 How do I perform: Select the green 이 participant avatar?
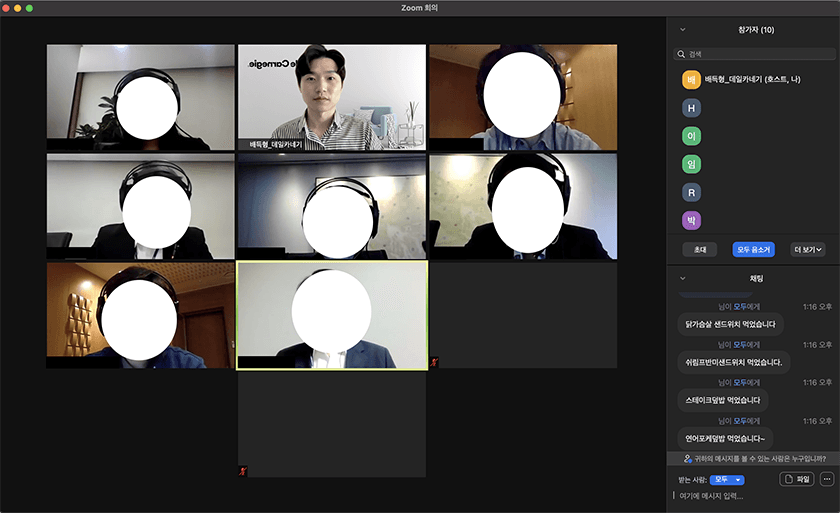tap(691, 136)
